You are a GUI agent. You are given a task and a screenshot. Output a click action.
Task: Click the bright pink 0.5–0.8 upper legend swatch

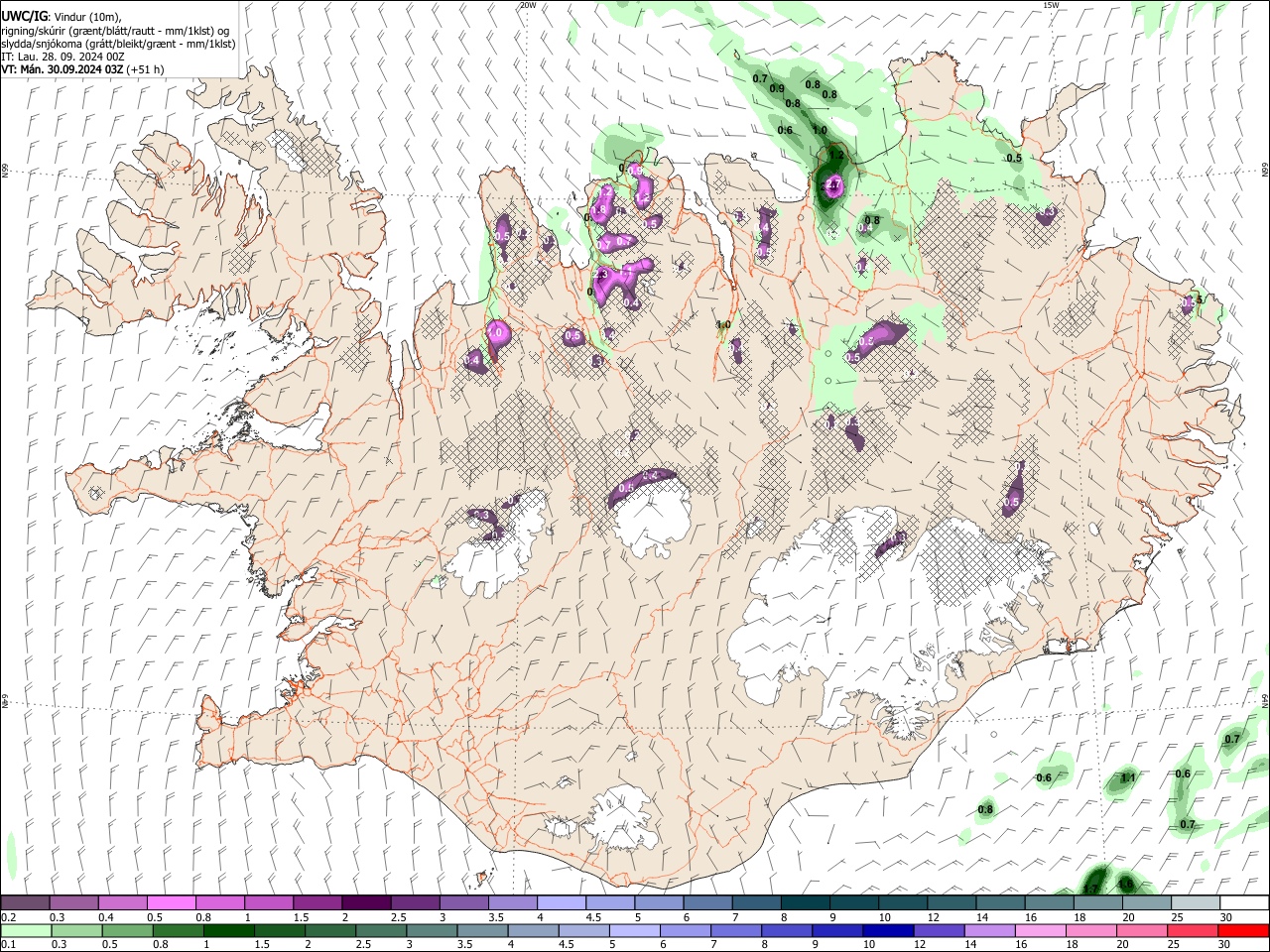click(171, 902)
